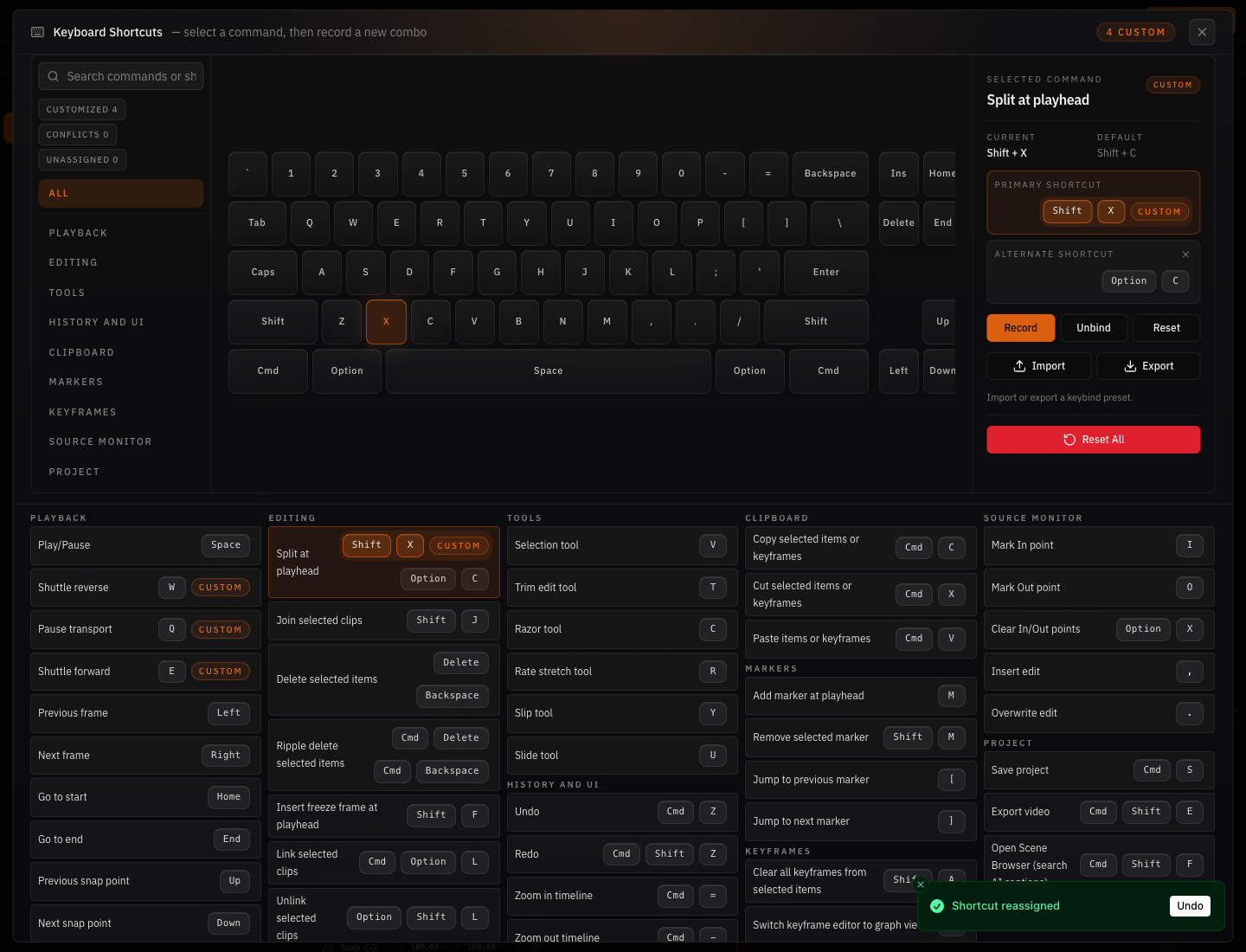Select the Shuttle reverse command row
This screenshot has height=952, width=1246.
tap(145, 588)
